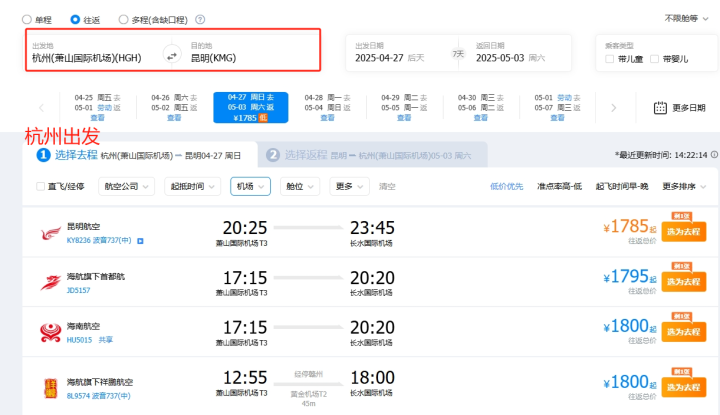Open the 8L9574 波音737(中) flight link
The height and width of the screenshot is (415, 720).
click(x=98, y=396)
